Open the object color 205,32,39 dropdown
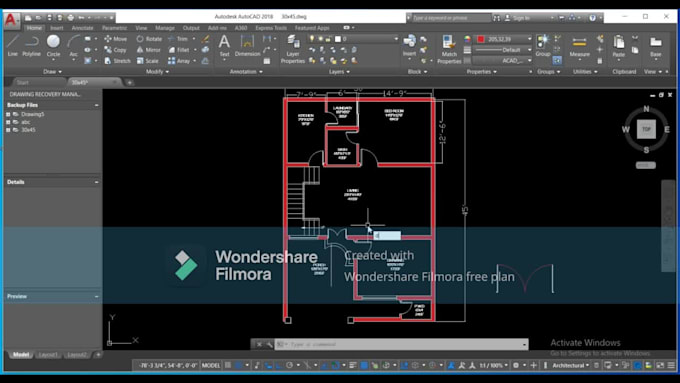The height and width of the screenshot is (383, 680). (x=504, y=39)
